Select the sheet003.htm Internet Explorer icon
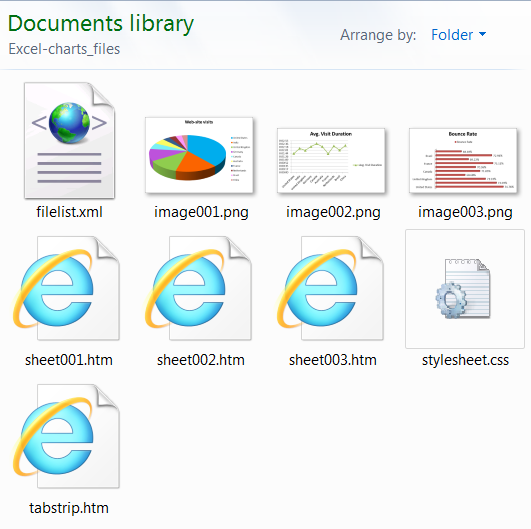 331,288
